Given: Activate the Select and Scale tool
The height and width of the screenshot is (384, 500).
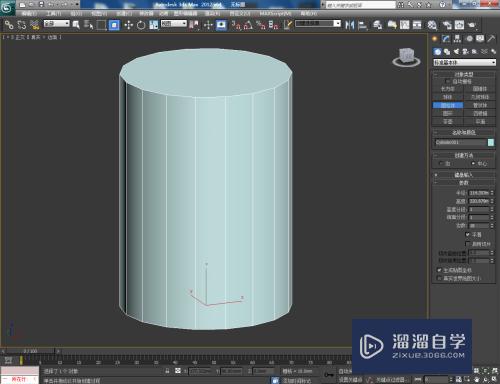Looking at the screenshot, I should tap(153, 25).
